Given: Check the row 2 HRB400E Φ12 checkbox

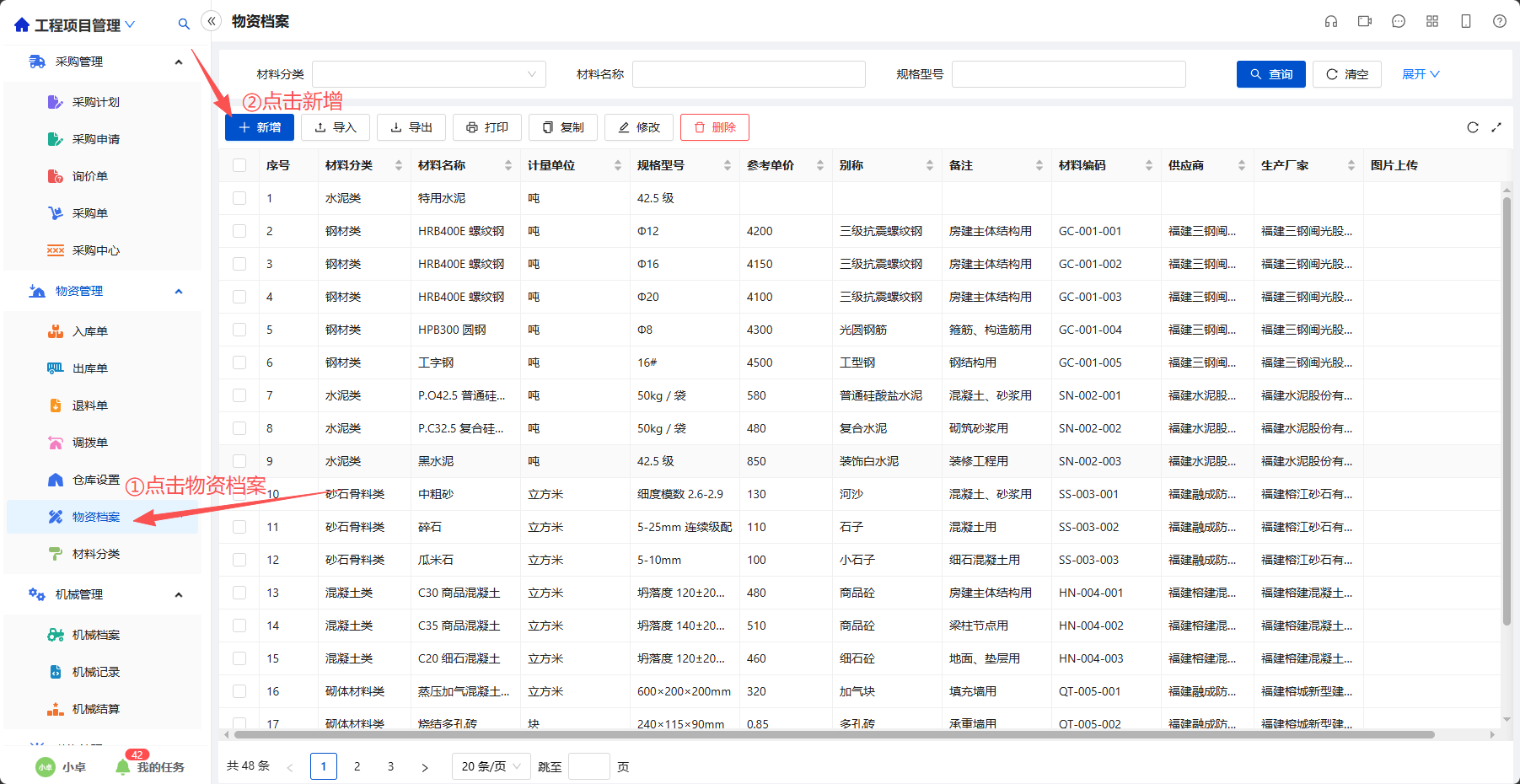Looking at the screenshot, I should click(239, 231).
